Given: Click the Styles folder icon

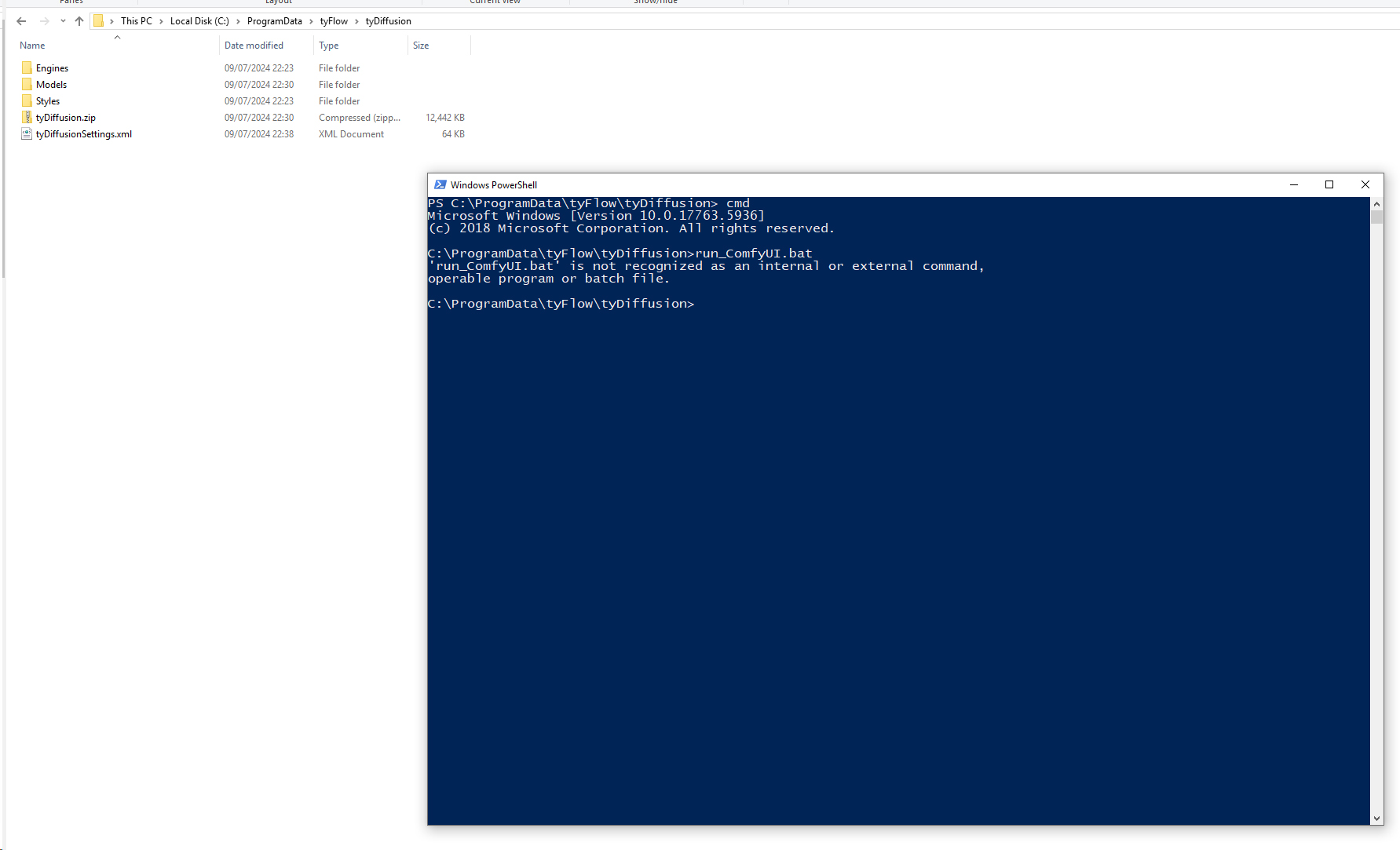Looking at the screenshot, I should point(27,101).
